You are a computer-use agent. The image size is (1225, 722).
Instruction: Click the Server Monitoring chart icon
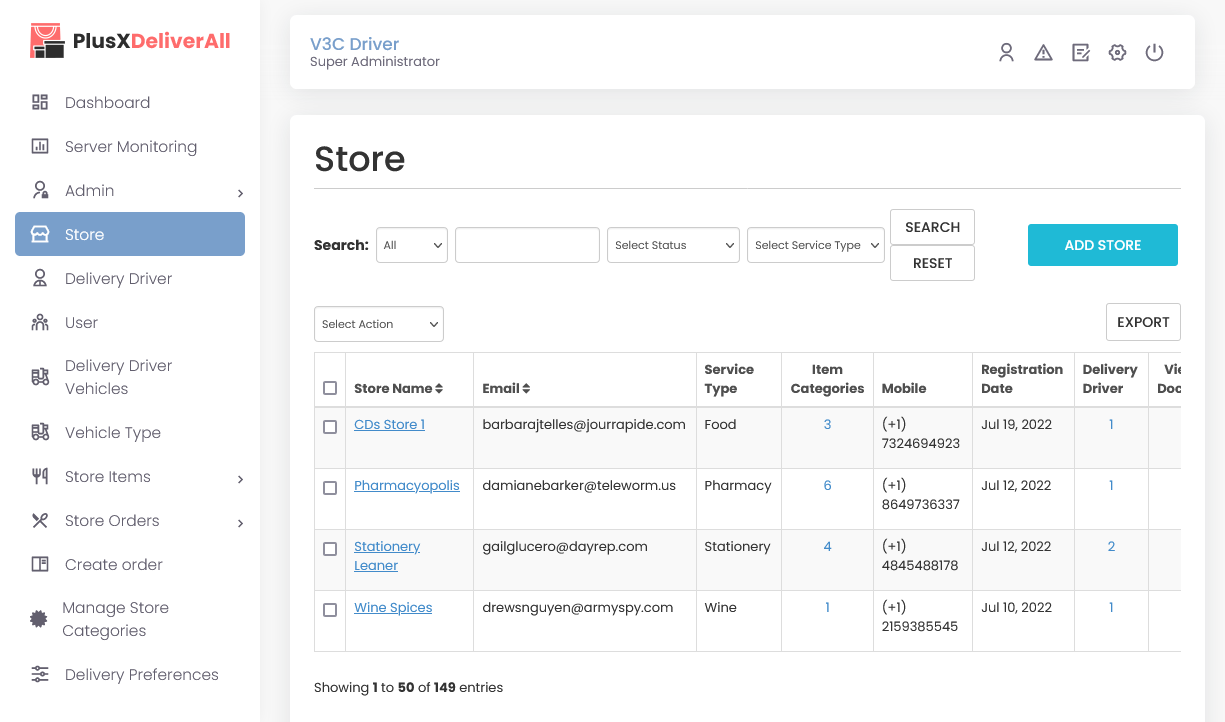click(x=40, y=146)
